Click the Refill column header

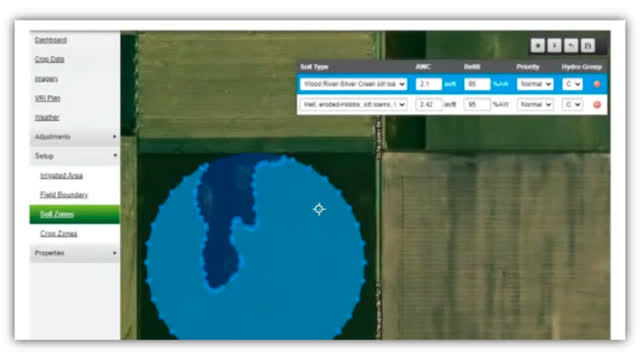(472, 67)
